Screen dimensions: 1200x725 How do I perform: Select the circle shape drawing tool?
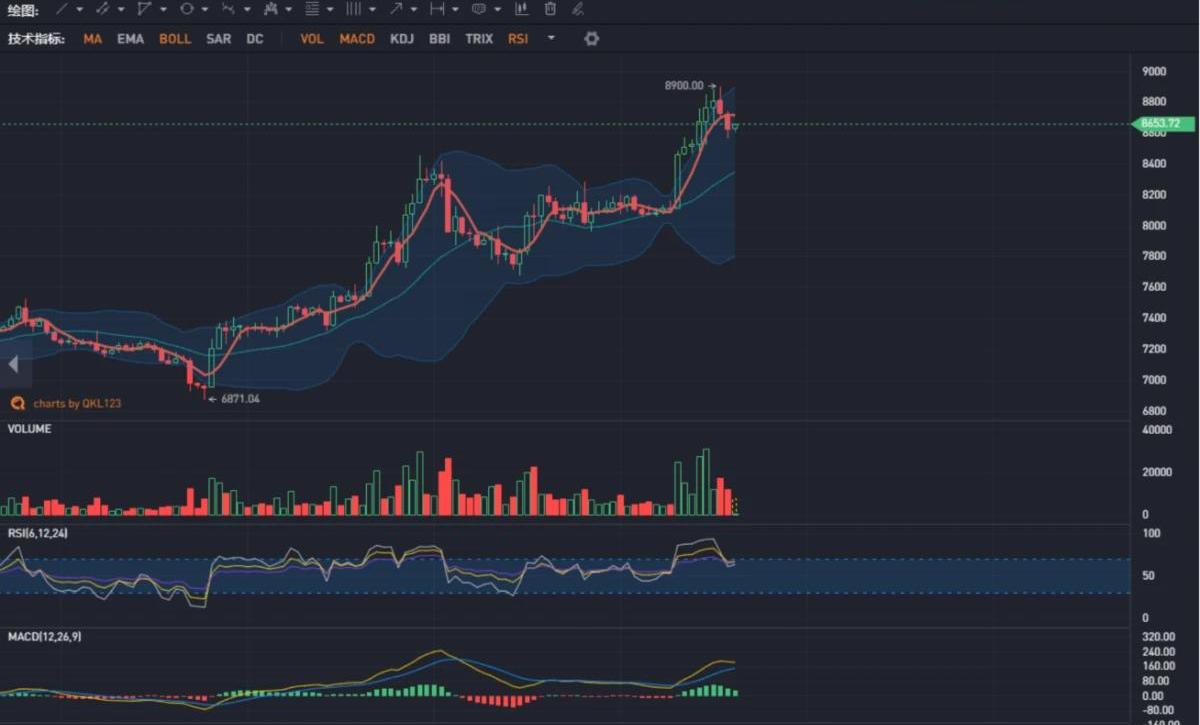pos(186,9)
